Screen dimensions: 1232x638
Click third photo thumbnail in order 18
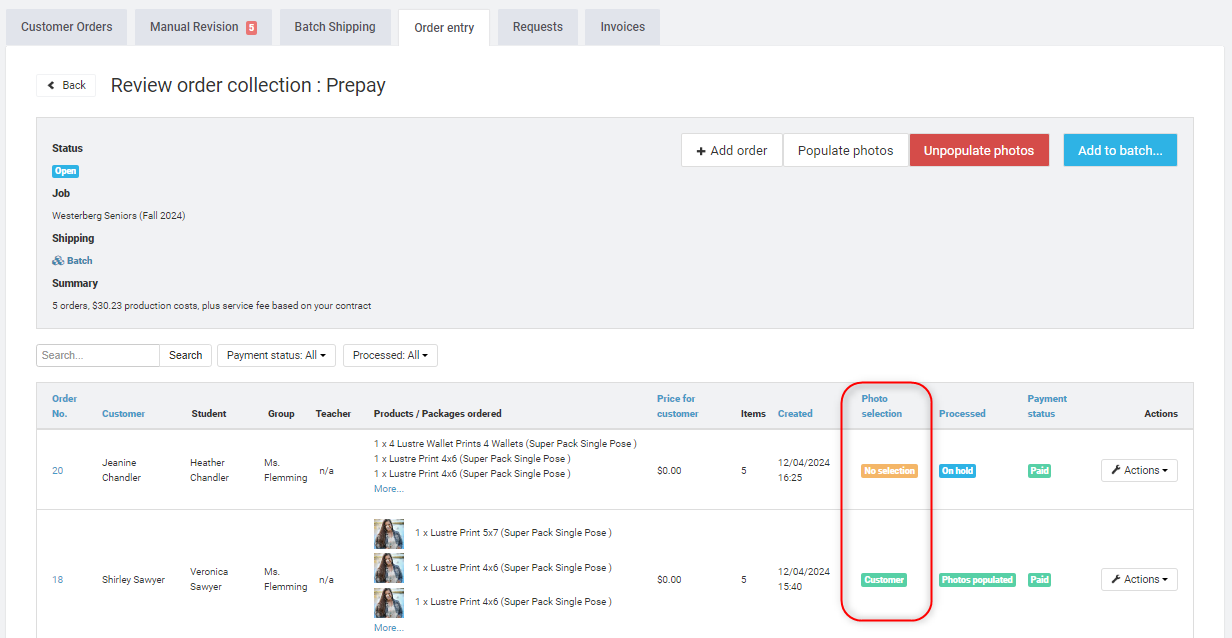point(389,602)
